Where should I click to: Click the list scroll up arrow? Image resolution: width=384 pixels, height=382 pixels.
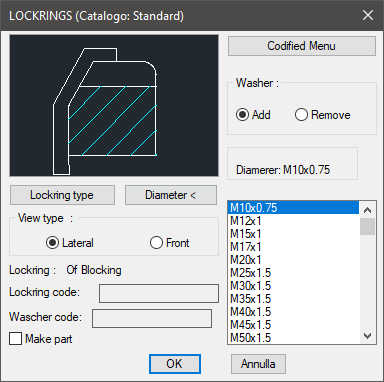[368, 210]
